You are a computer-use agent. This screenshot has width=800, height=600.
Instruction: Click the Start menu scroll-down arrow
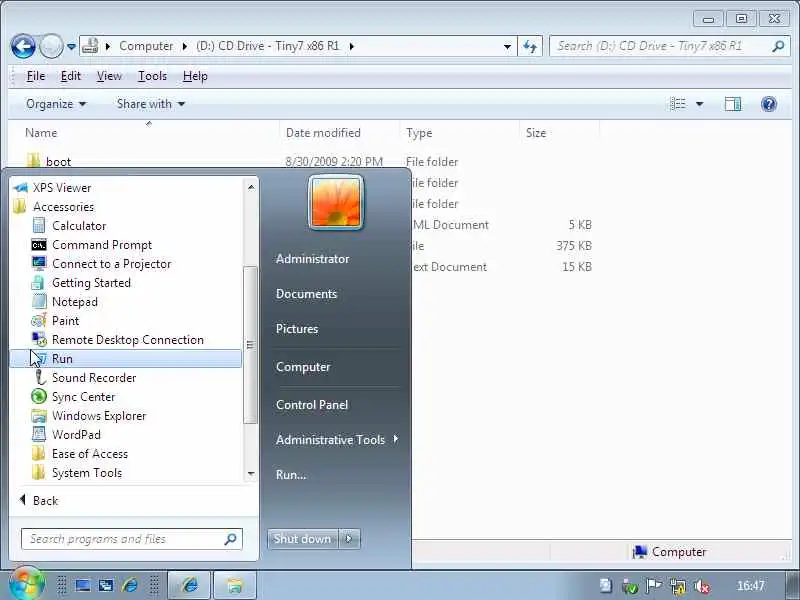pyautogui.click(x=251, y=474)
